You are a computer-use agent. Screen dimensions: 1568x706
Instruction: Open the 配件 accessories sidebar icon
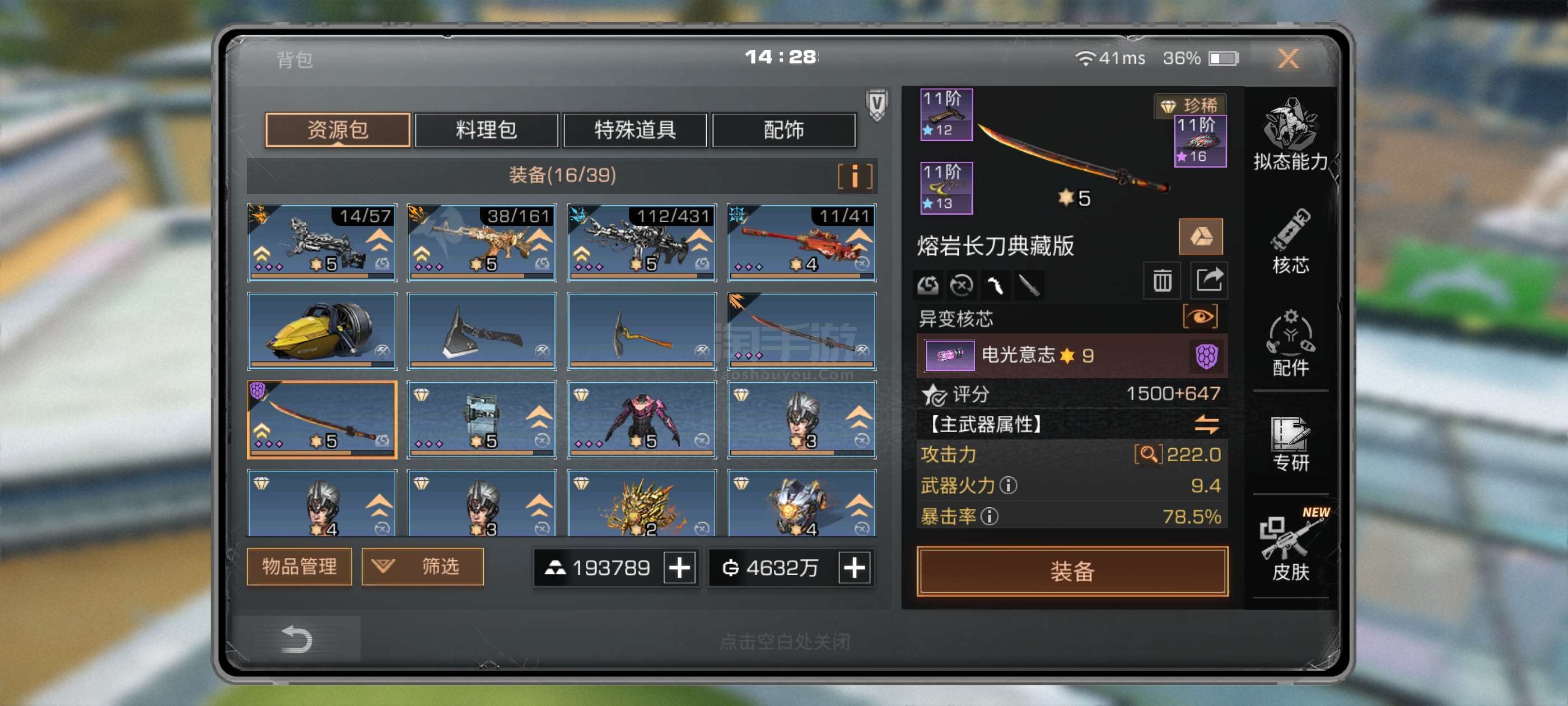click(x=1290, y=343)
